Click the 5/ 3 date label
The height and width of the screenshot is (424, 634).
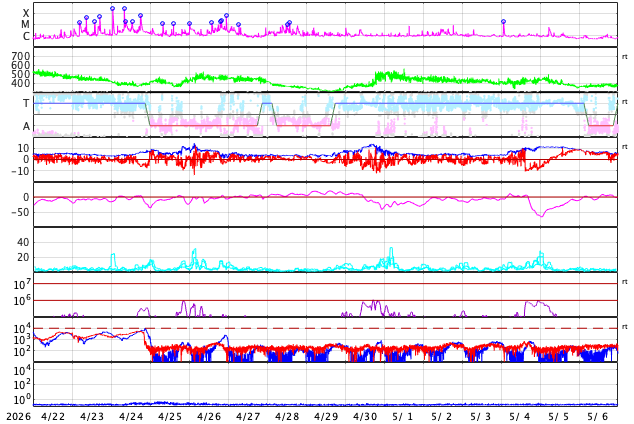[481, 417]
